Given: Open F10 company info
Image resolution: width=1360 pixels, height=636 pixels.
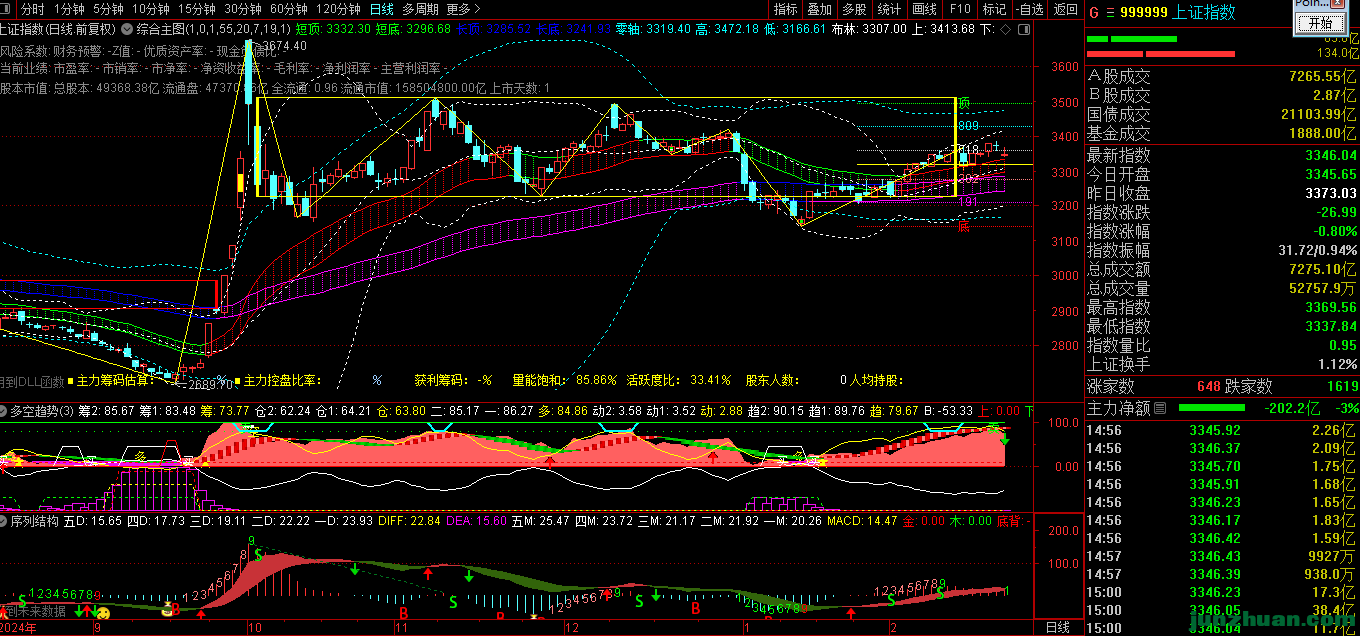Looking at the screenshot, I should [x=960, y=9].
